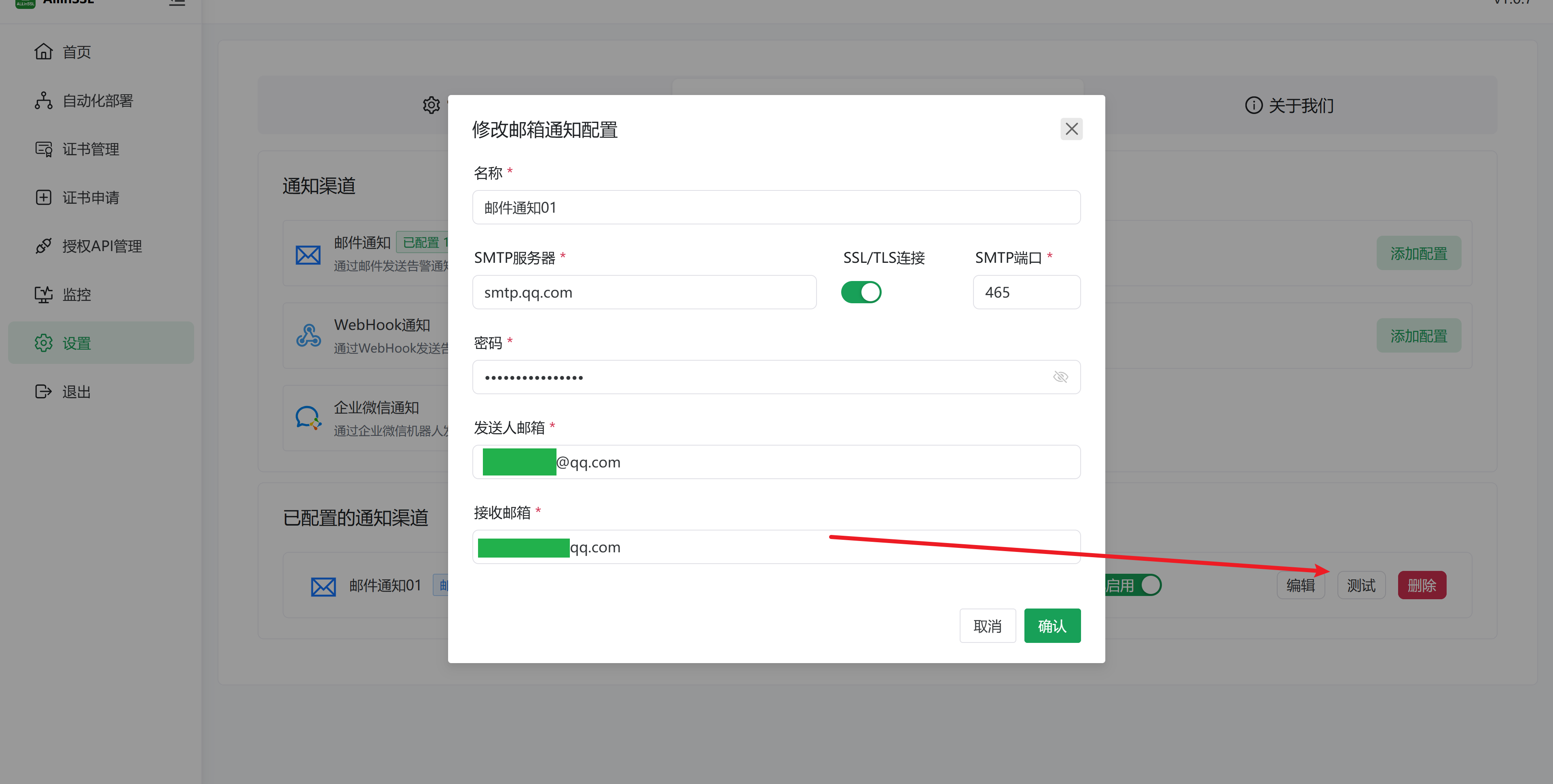Click the logout door icon
Image resolution: width=1553 pixels, height=784 pixels.
point(43,392)
